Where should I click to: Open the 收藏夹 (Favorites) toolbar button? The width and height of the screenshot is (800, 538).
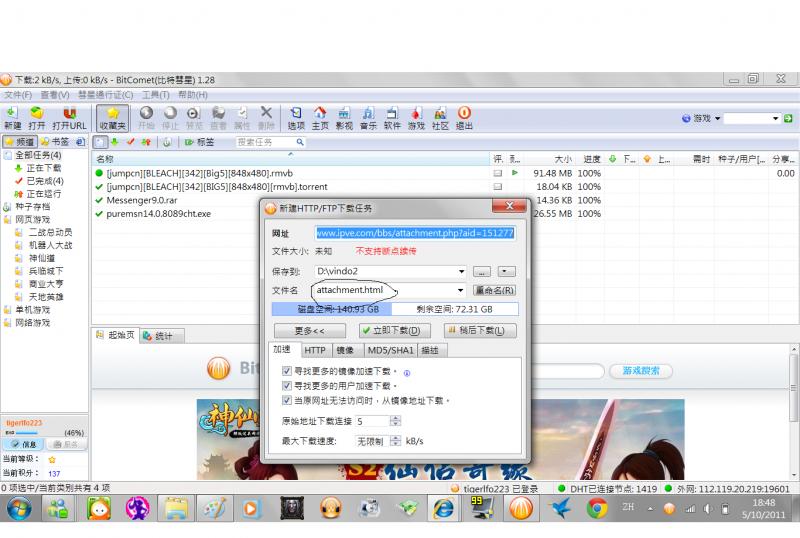(113, 118)
